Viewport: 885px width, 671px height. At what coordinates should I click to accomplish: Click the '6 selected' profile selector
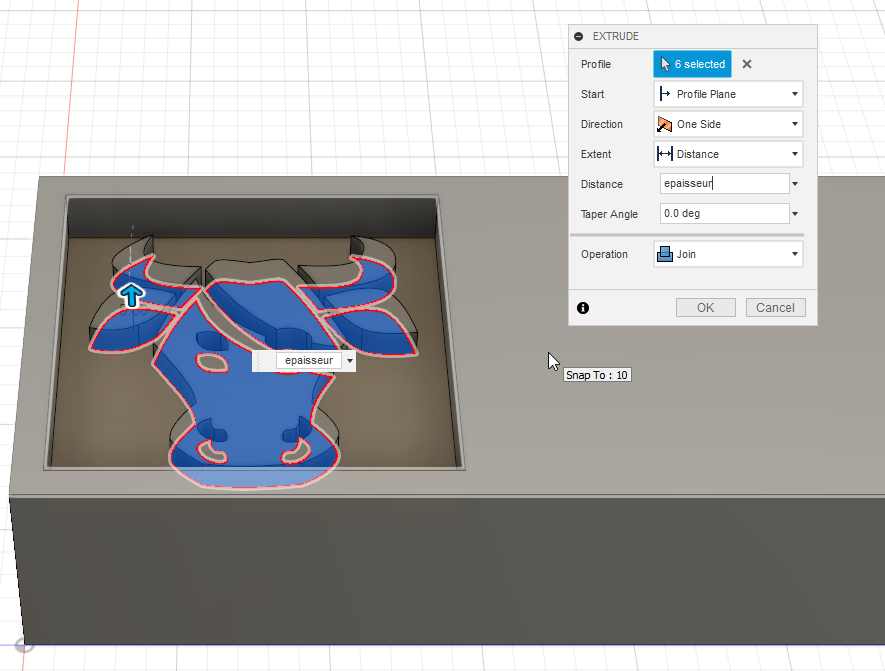click(693, 64)
